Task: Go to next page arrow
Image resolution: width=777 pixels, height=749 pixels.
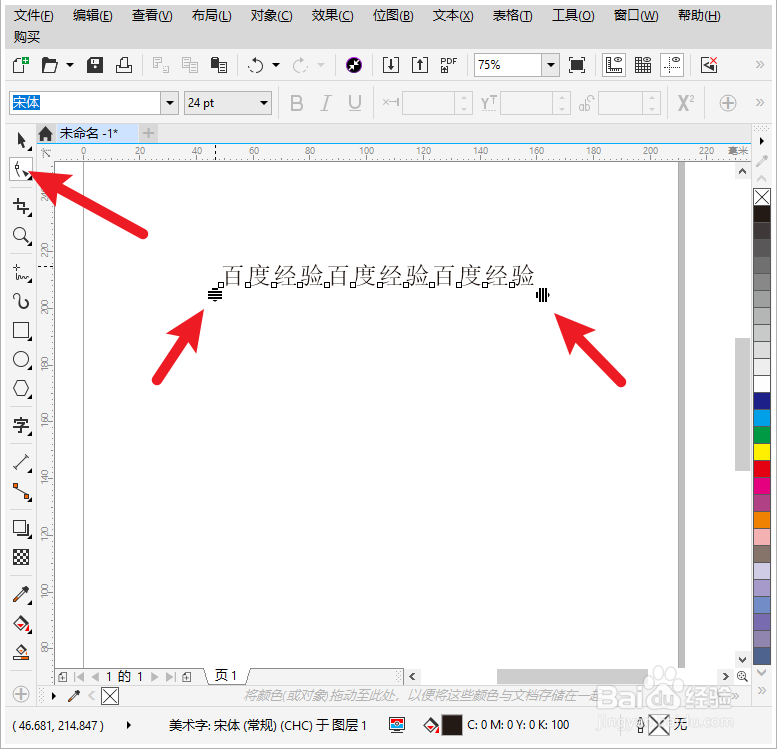Action: click(x=155, y=677)
